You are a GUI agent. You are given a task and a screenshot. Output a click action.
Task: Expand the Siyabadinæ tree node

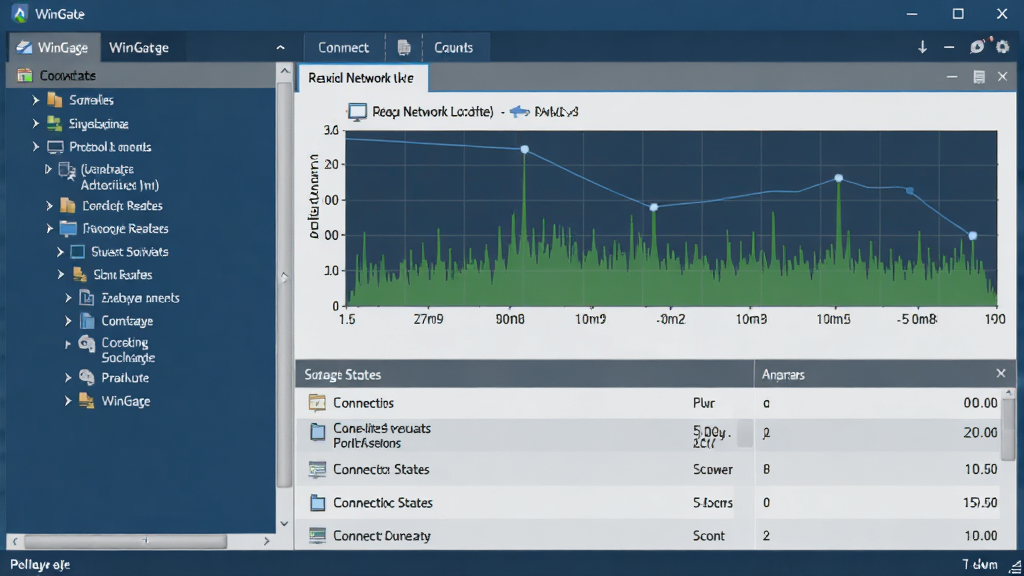pyautogui.click(x=36, y=123)
